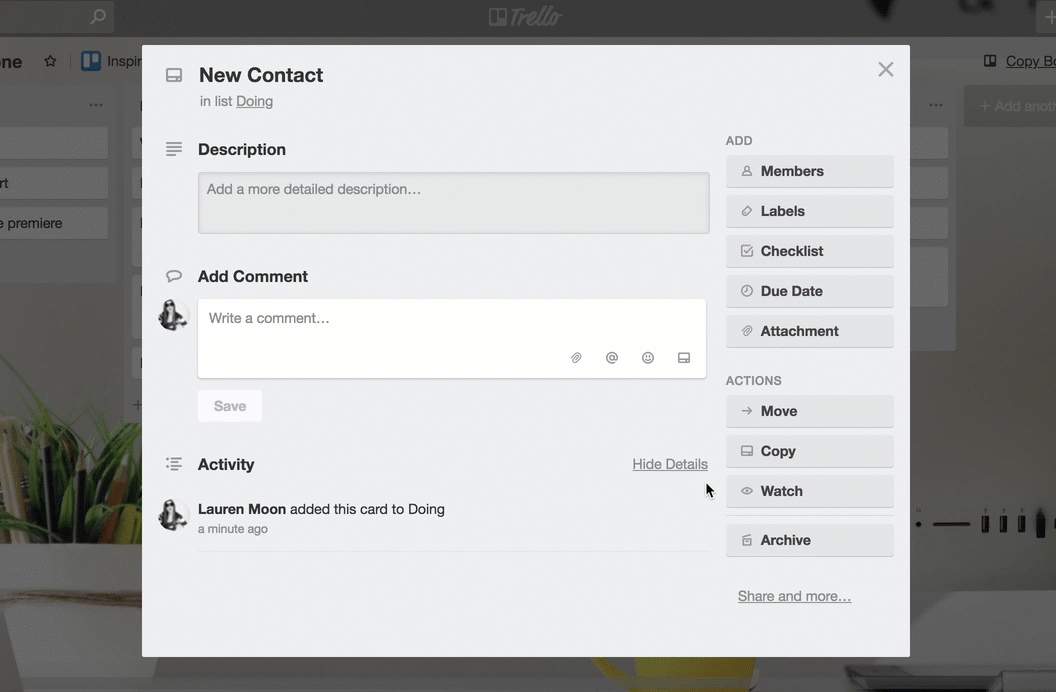This screenshot has height=692, width=1056.
Task: Set a Due Date
Action: pos(809,291)
